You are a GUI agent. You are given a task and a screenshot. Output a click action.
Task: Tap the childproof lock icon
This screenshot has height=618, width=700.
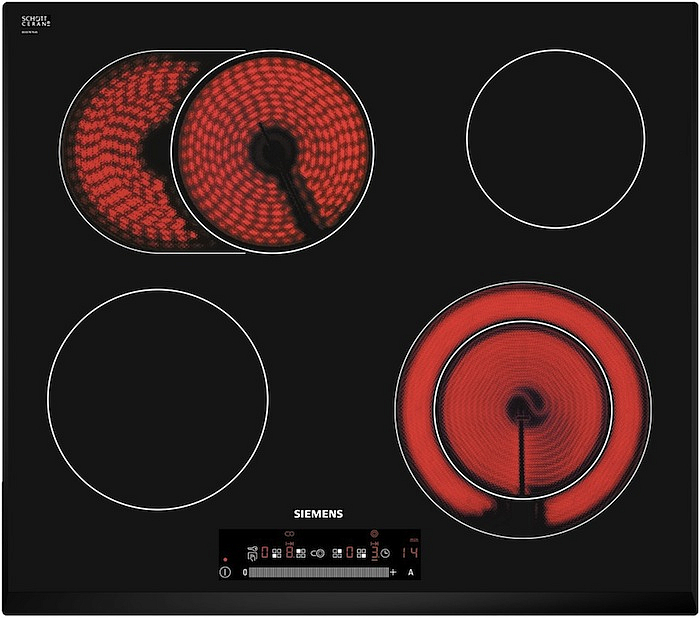251,553
